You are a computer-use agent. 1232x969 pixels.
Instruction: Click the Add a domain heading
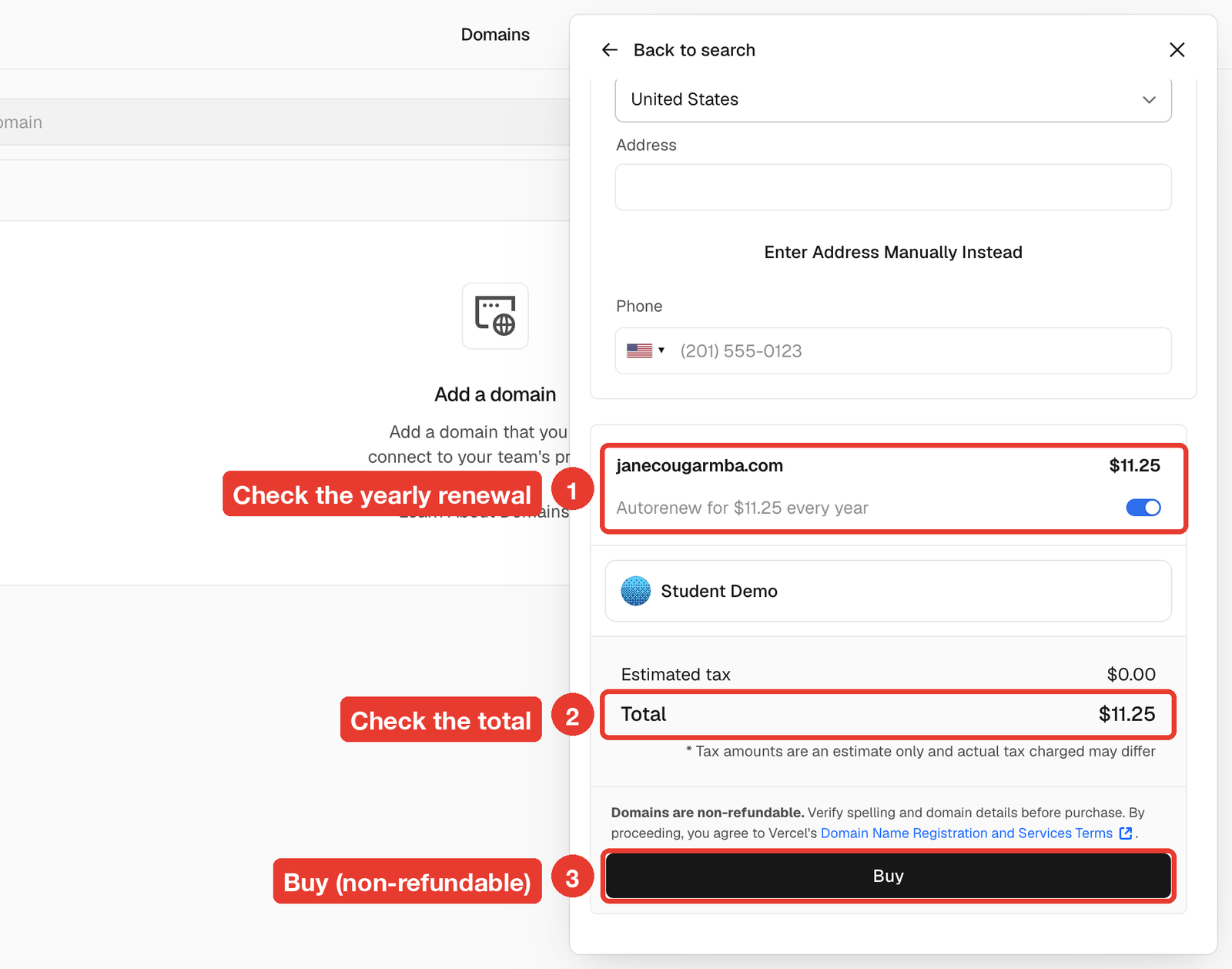click(x=495, y=394)
